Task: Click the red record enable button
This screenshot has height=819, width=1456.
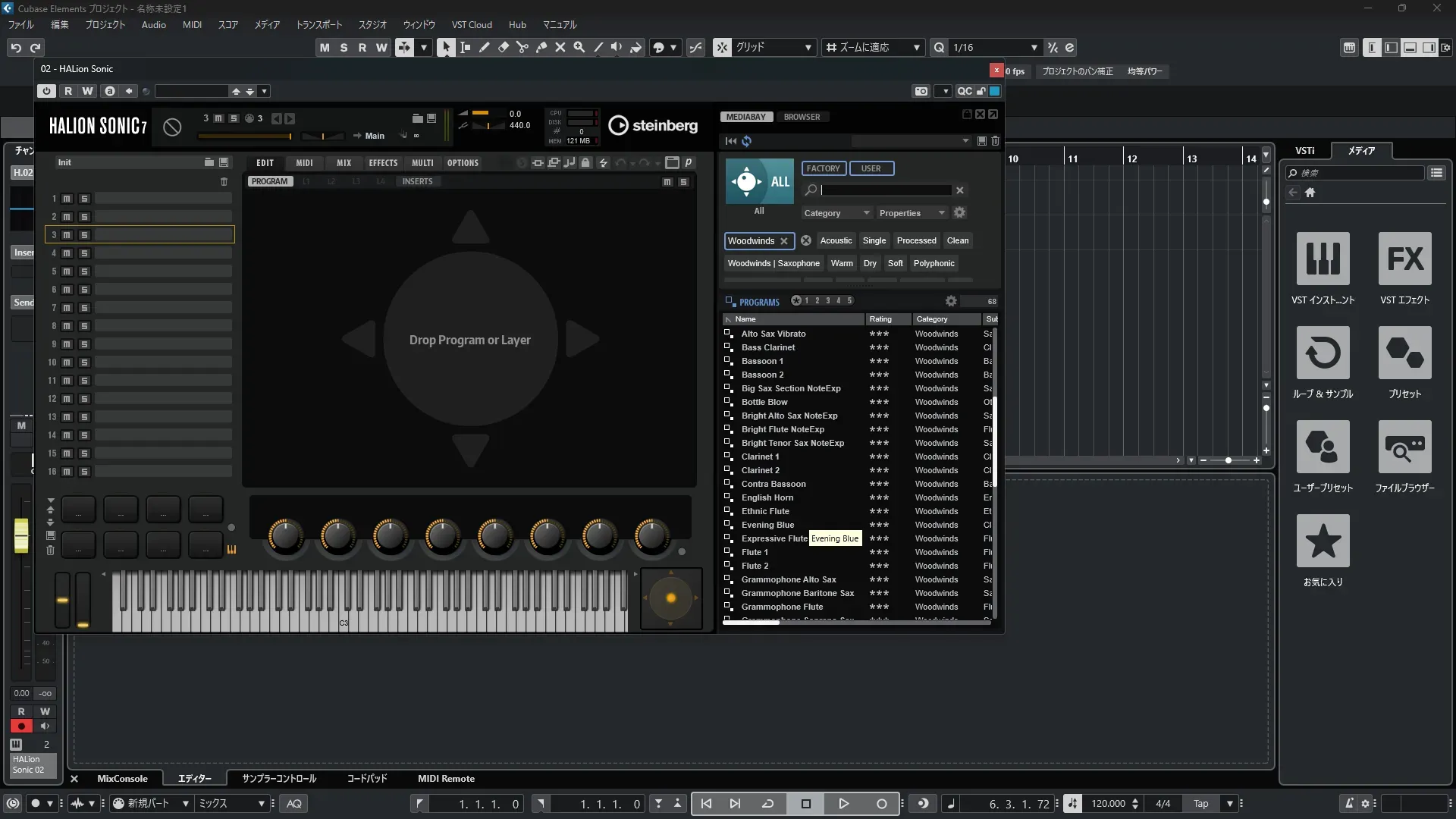Action: click(21, 726)
